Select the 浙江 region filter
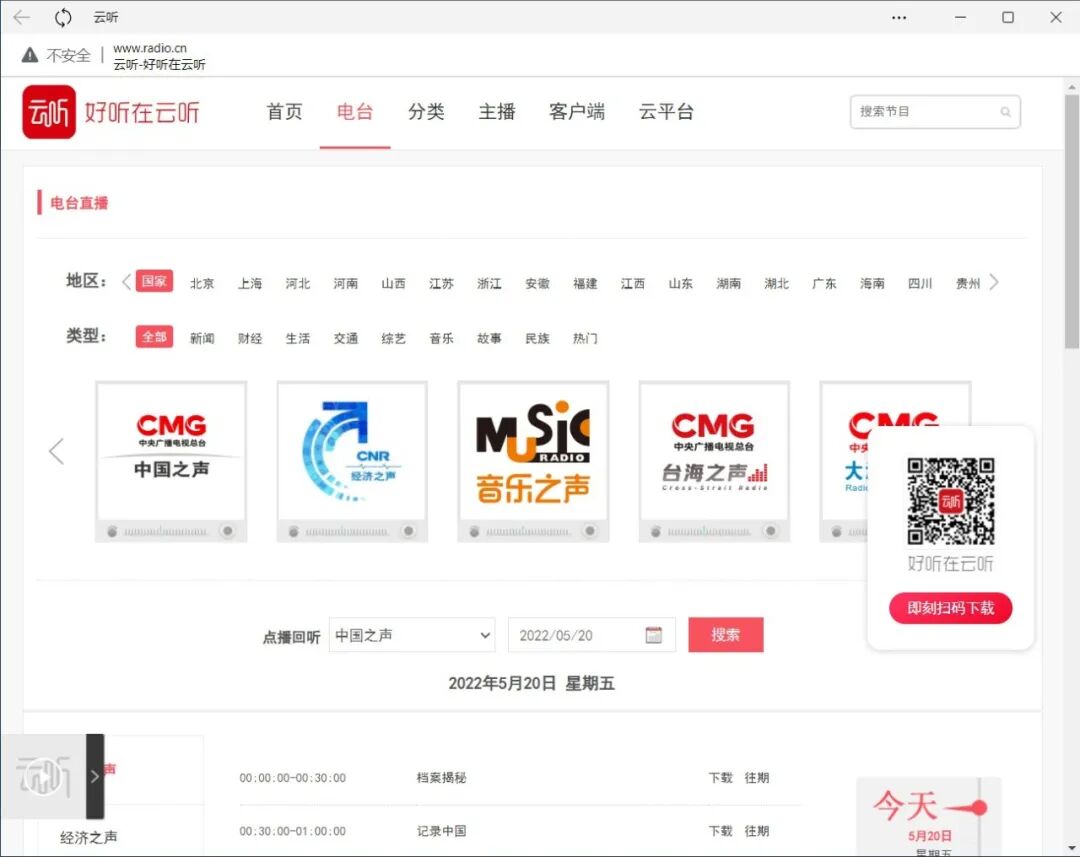Viewport: 1080px width, 857px height. click(489, 283)
